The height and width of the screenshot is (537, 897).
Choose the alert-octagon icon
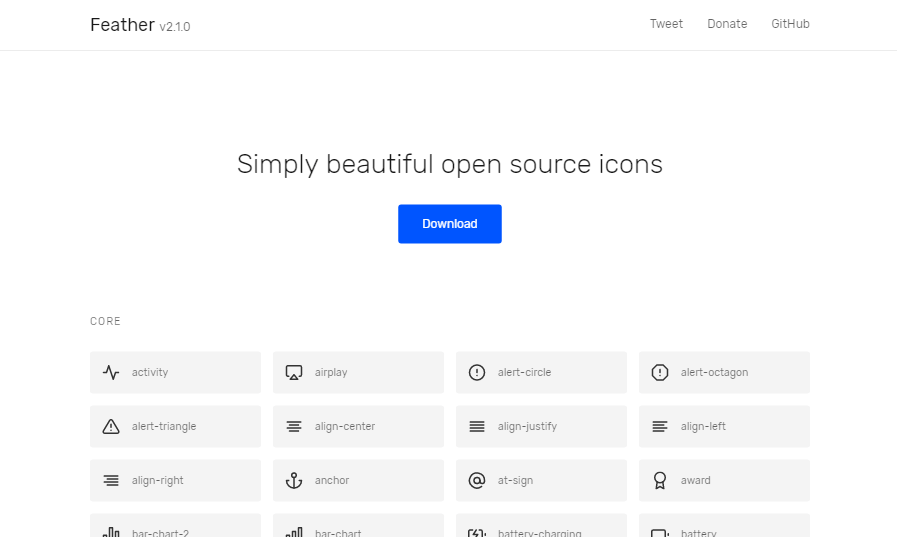(x=660, y=372)
